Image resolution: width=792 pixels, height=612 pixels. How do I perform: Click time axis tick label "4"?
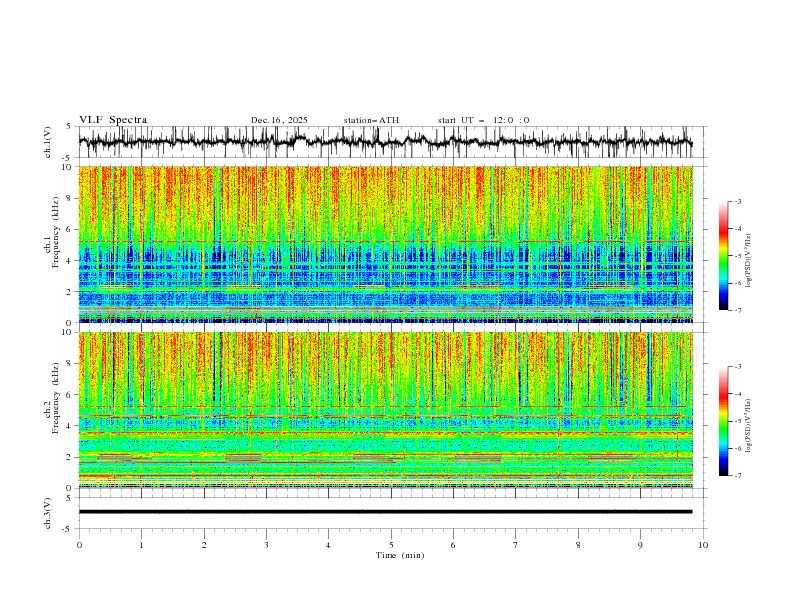[328, 545]
